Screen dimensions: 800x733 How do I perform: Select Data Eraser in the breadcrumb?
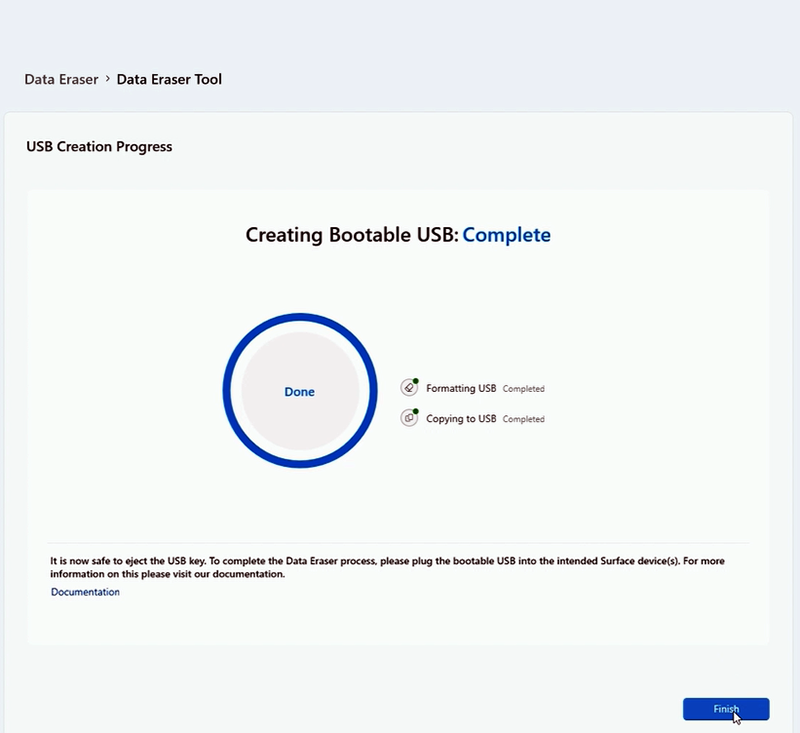click(60, 78)
